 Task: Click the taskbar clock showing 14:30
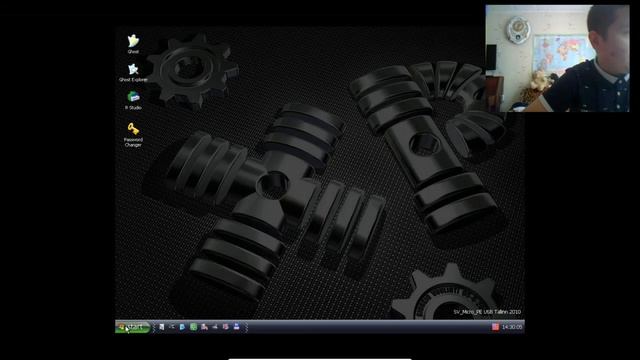point(512,327)
